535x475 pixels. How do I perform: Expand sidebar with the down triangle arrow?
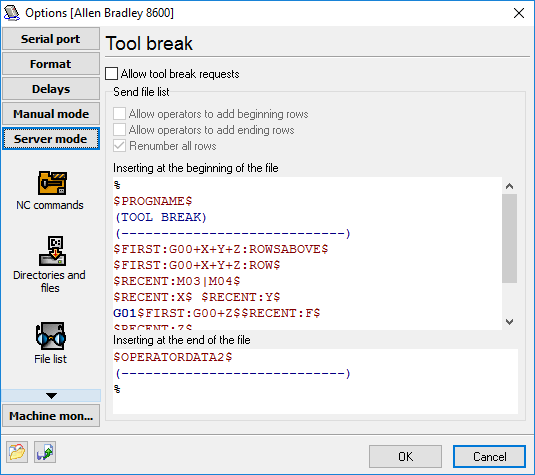51,396
